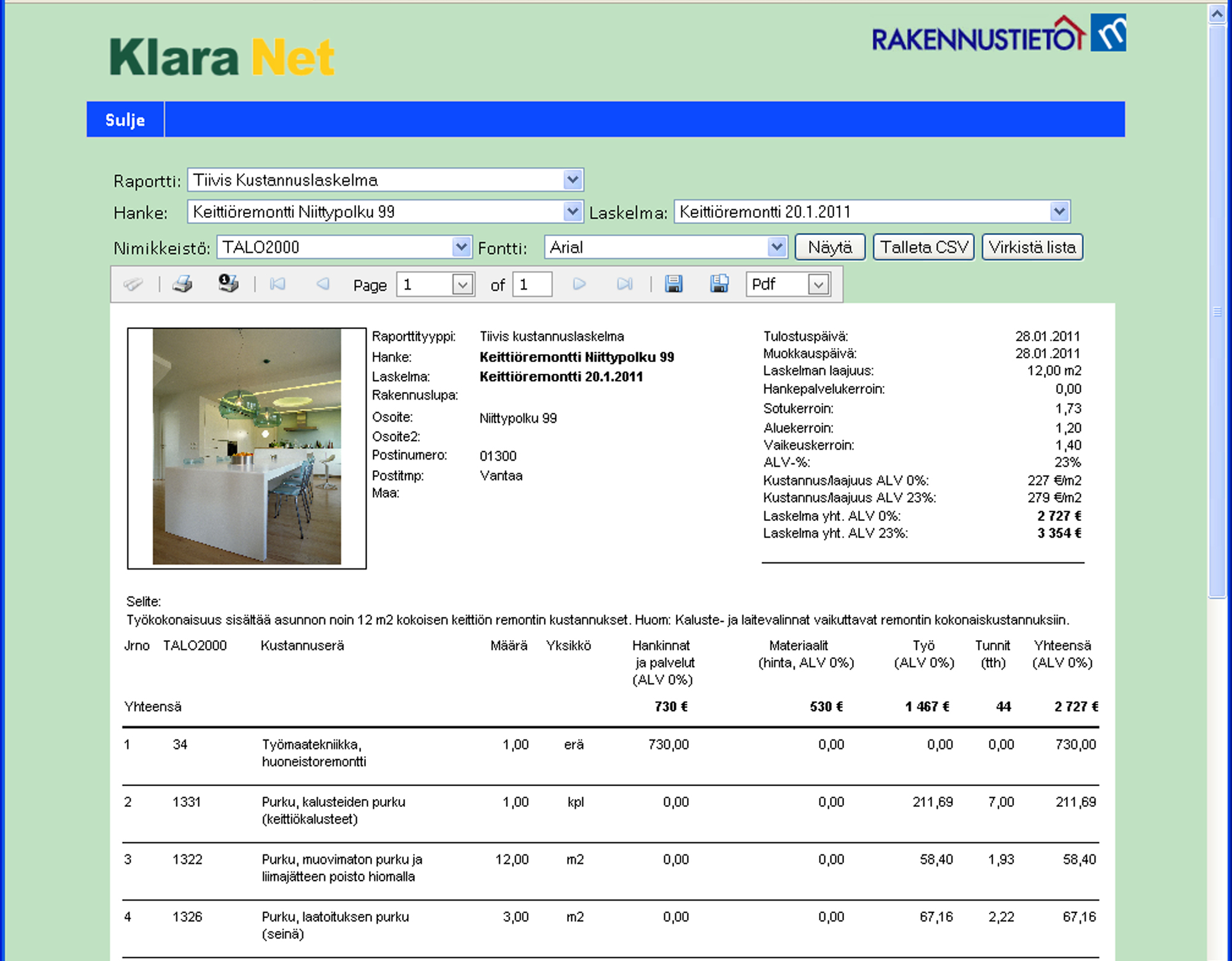Select the Sulje menu item
1232x961 pixels.
pyautogui.click(x=125, y=120)
